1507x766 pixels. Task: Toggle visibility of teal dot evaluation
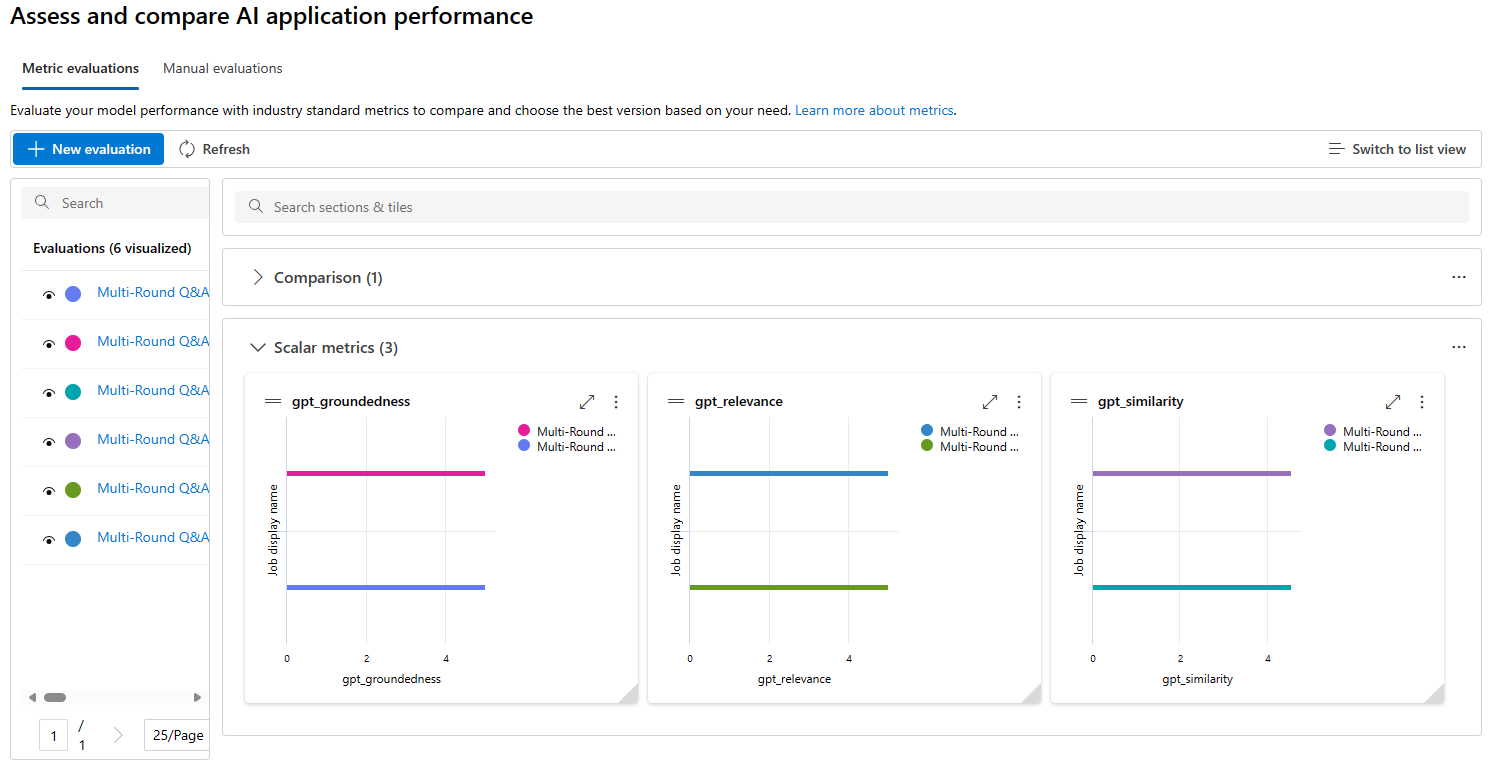click(48, 392)
